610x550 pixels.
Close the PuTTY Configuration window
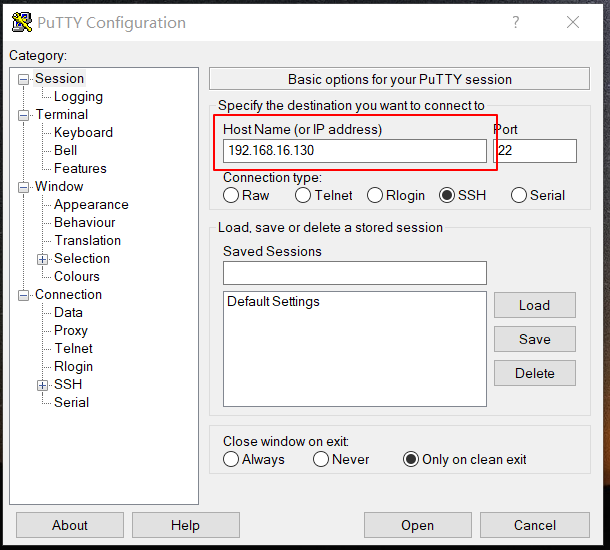click(573, 22)
